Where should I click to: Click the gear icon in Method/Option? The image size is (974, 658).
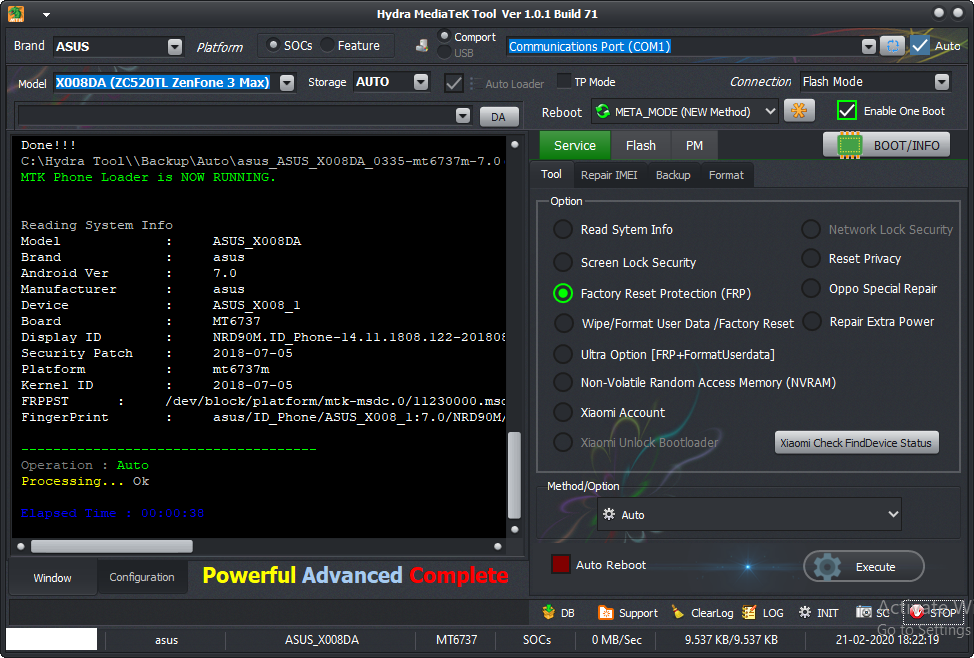pyautogui.click(x=609, y=514)
